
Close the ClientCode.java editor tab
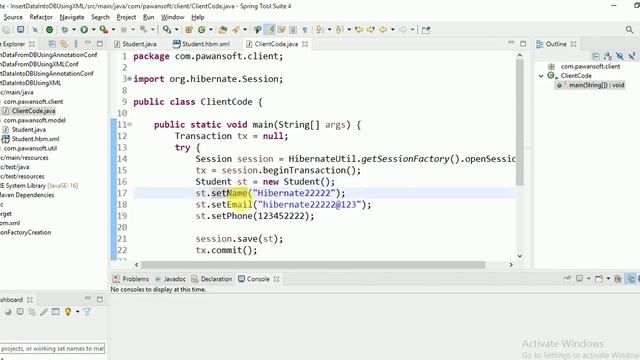305,44
